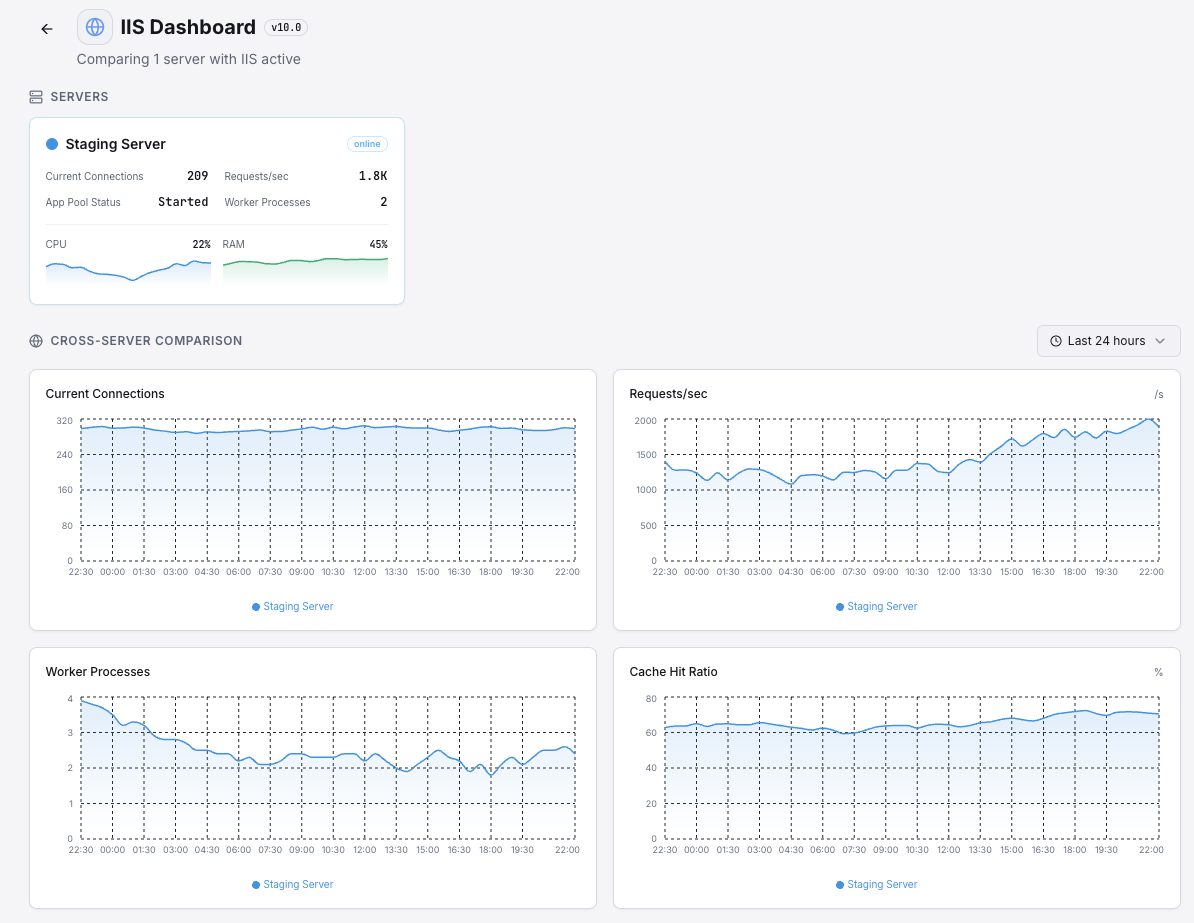This screenshot has width=1194, height=923.
Task: Open the Last 24 hours dropdown
Action: tap(1108, 340)
